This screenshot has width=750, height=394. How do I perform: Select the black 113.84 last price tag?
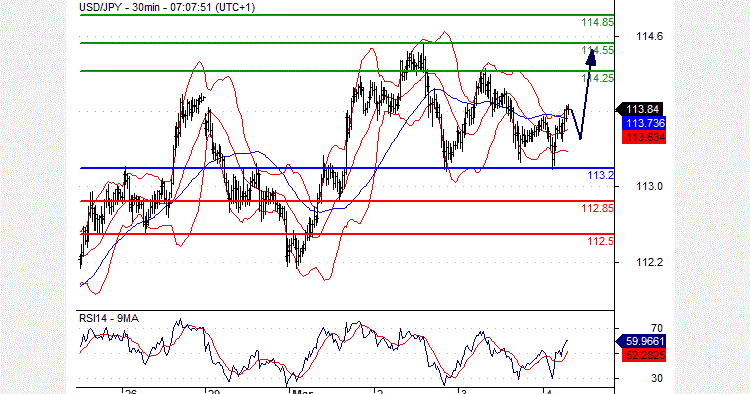coord(640,109)
